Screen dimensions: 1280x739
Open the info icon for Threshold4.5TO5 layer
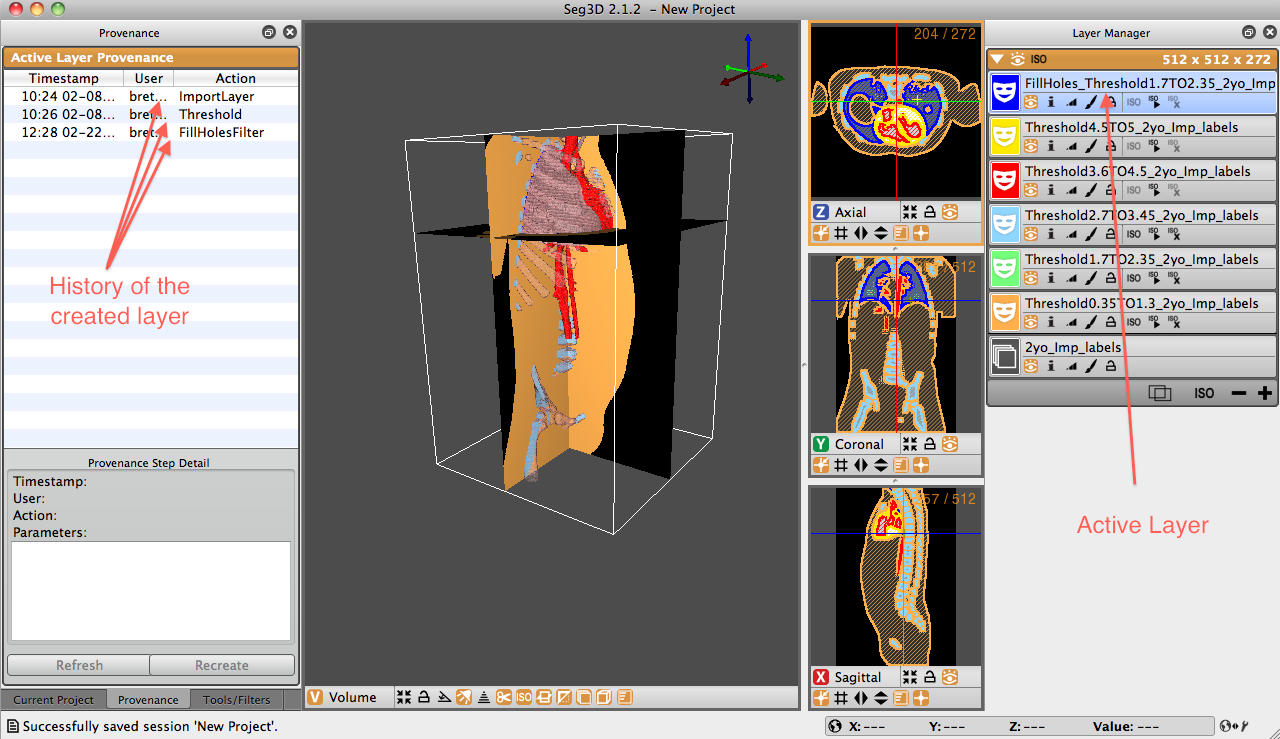(1051, 146)
